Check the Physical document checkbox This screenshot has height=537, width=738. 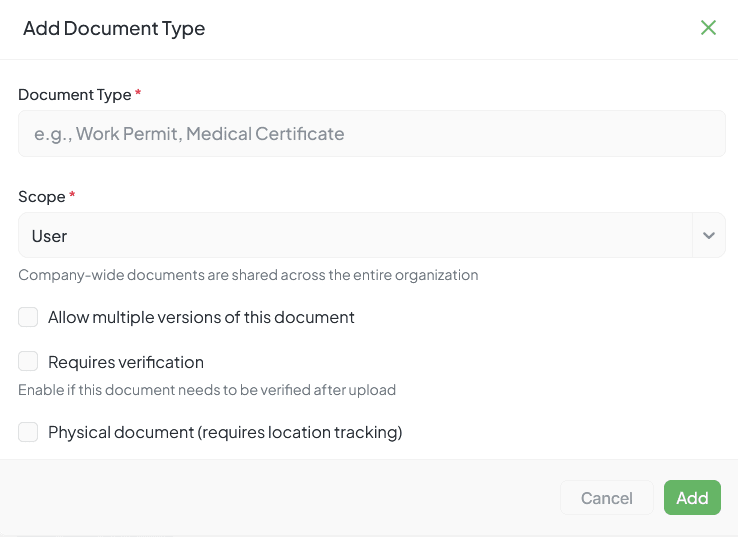pos(28,432)
